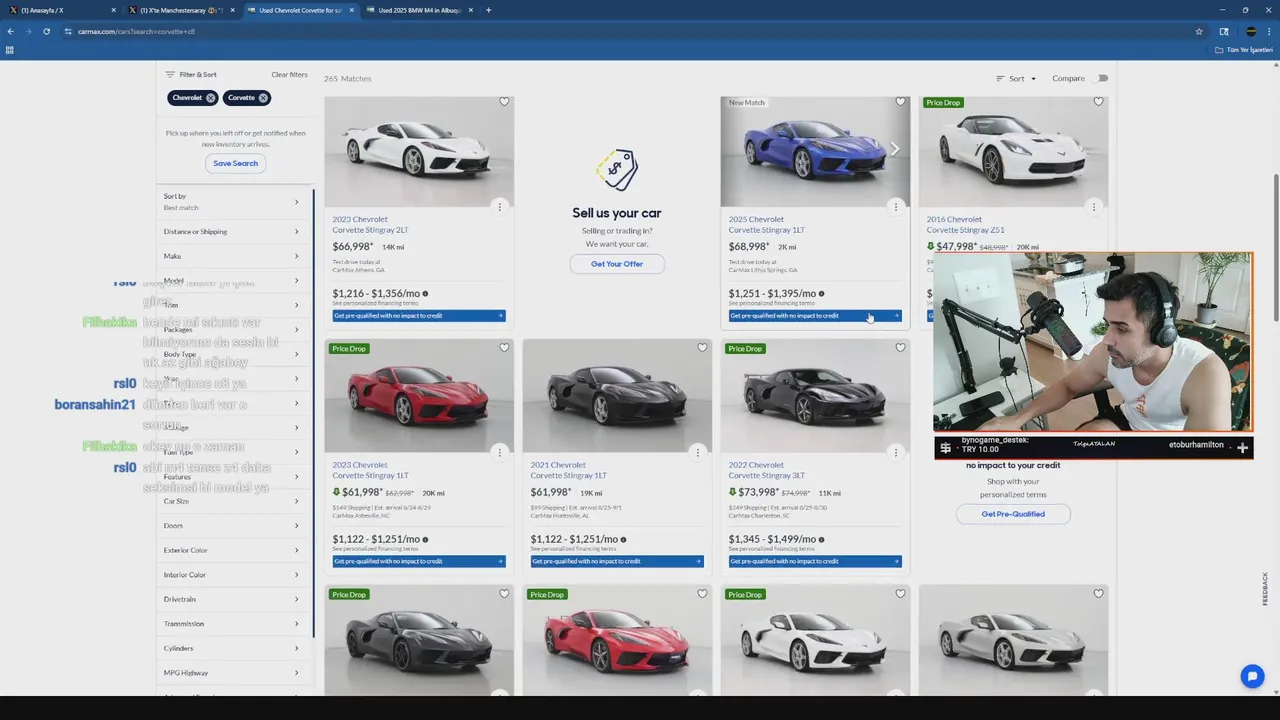The height and width of the screenshot is (720, 1280).
Task: Select the Used Chevrolet Corvette tab
Action: pyautogui.click(x=299, y=10)
